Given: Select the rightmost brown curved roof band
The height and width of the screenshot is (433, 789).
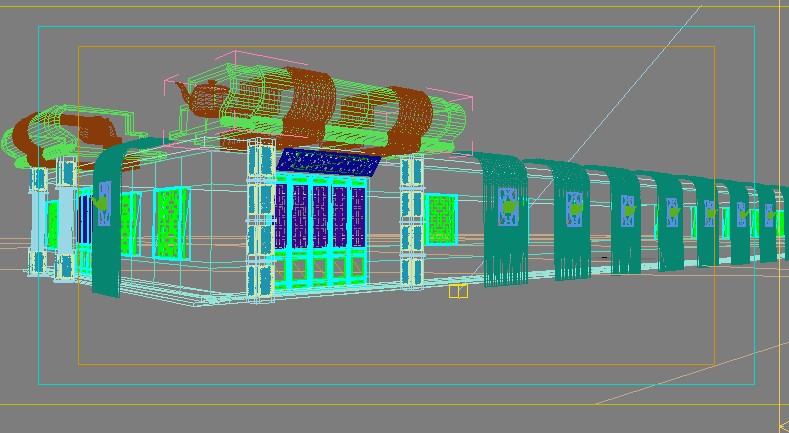Looking at the screenshot, I should click(x=410, y=121).
